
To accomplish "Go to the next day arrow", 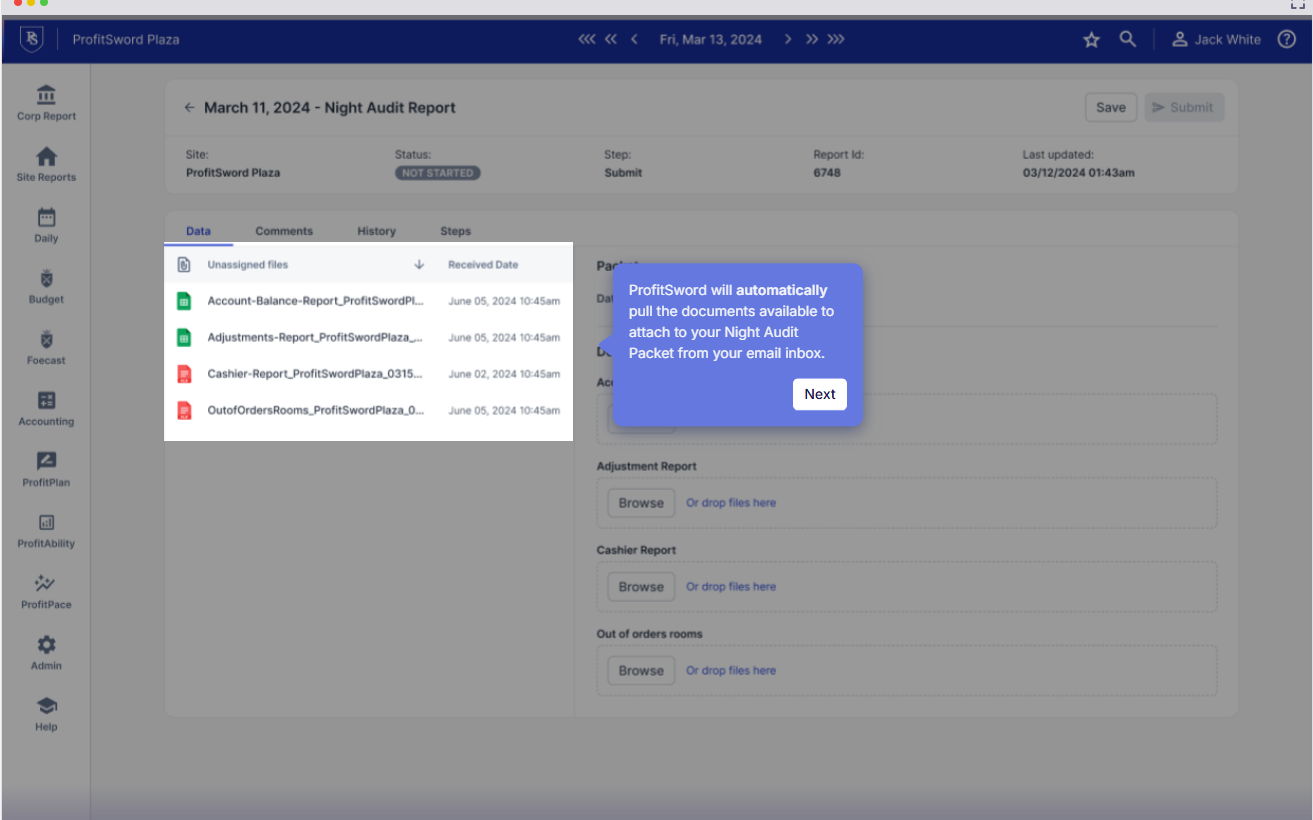I will pyautogui.click(x=788, y=40).
